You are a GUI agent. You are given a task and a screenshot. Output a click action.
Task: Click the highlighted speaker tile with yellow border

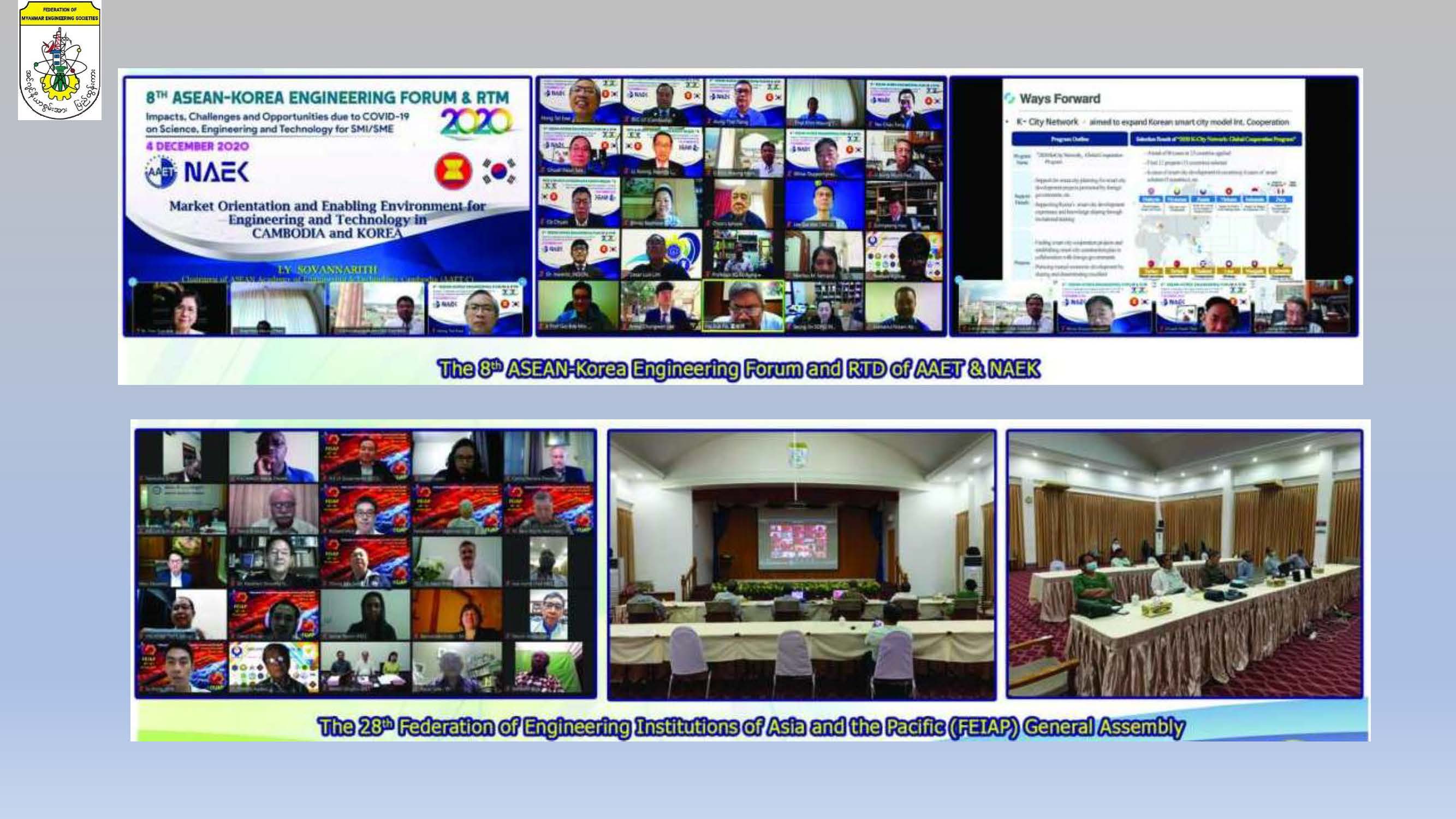742,306
